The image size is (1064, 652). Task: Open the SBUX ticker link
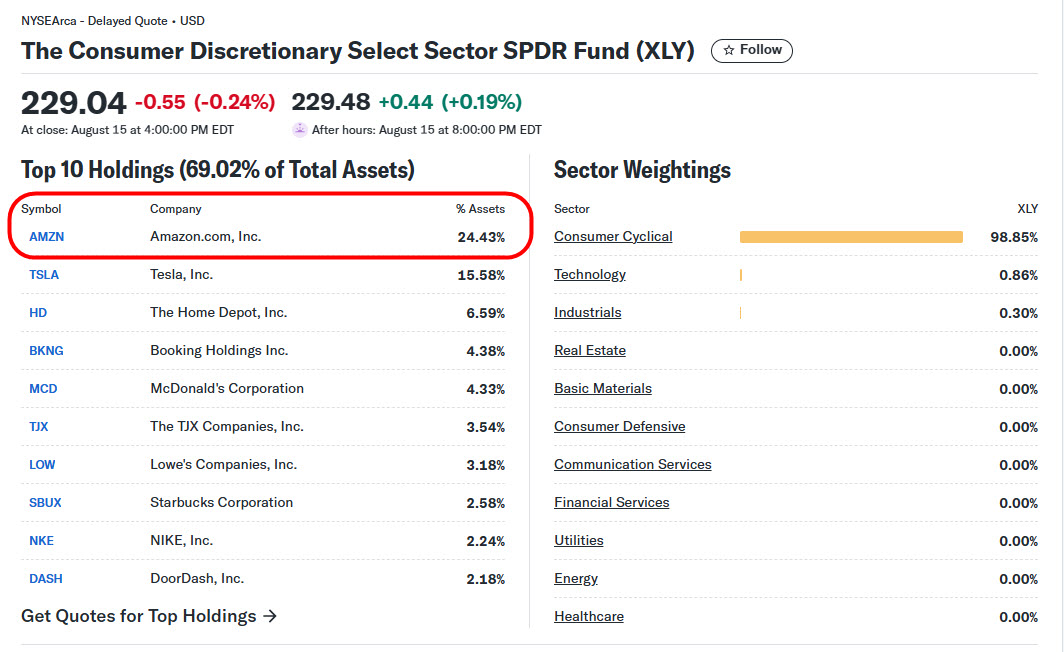(x=45, y=503)
